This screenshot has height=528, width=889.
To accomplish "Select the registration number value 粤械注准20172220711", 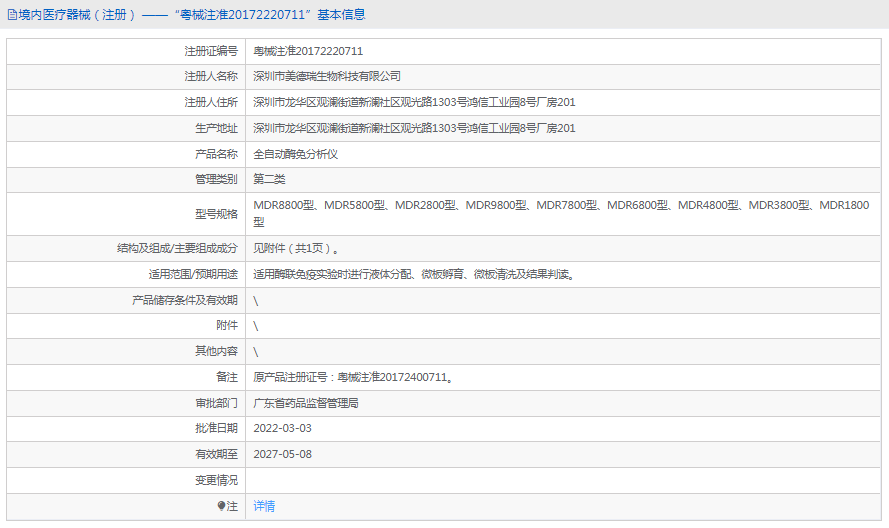I will click(x=308, y=51).
